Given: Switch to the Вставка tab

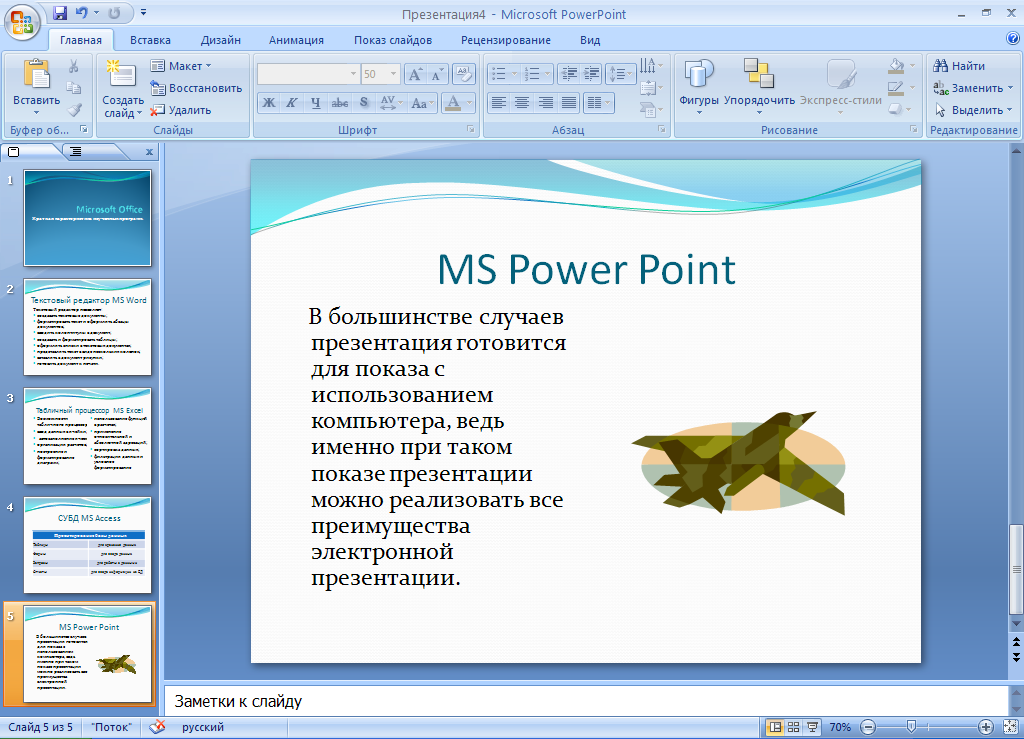Looking at the screenshot, I should (x=150, y=40).
